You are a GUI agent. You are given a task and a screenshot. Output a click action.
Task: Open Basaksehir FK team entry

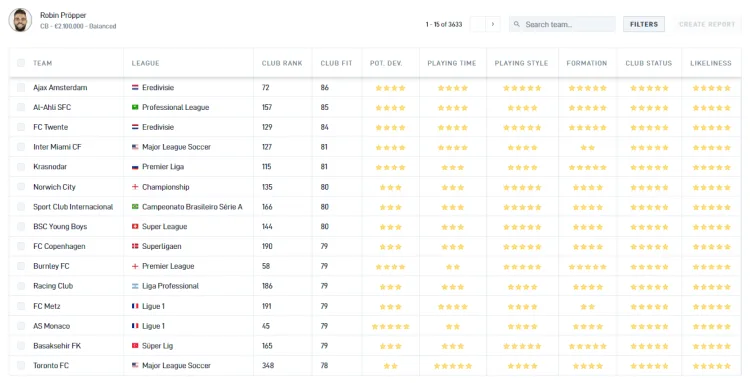tap(57, 346)
